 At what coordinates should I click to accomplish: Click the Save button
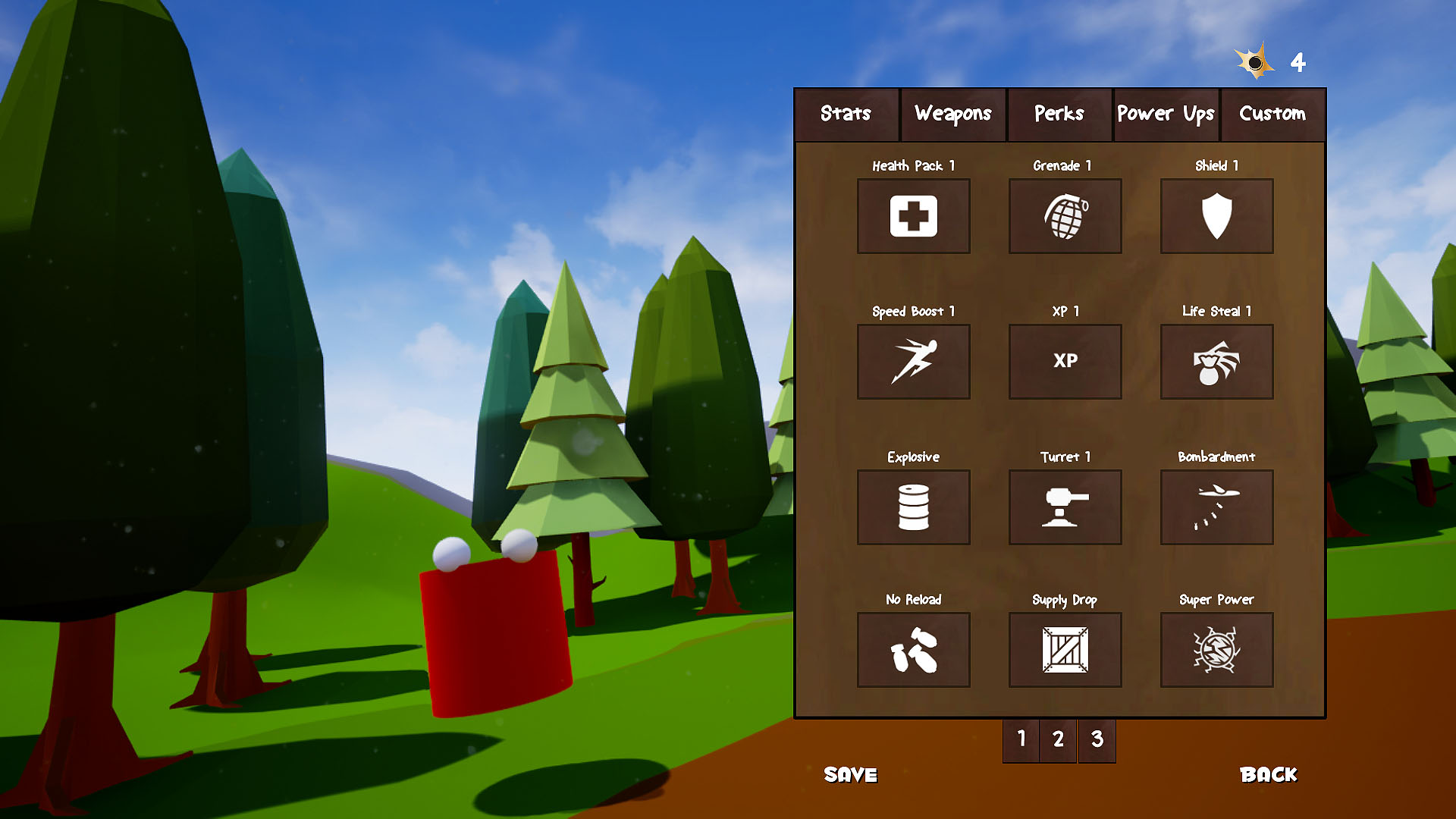(852, 775)
